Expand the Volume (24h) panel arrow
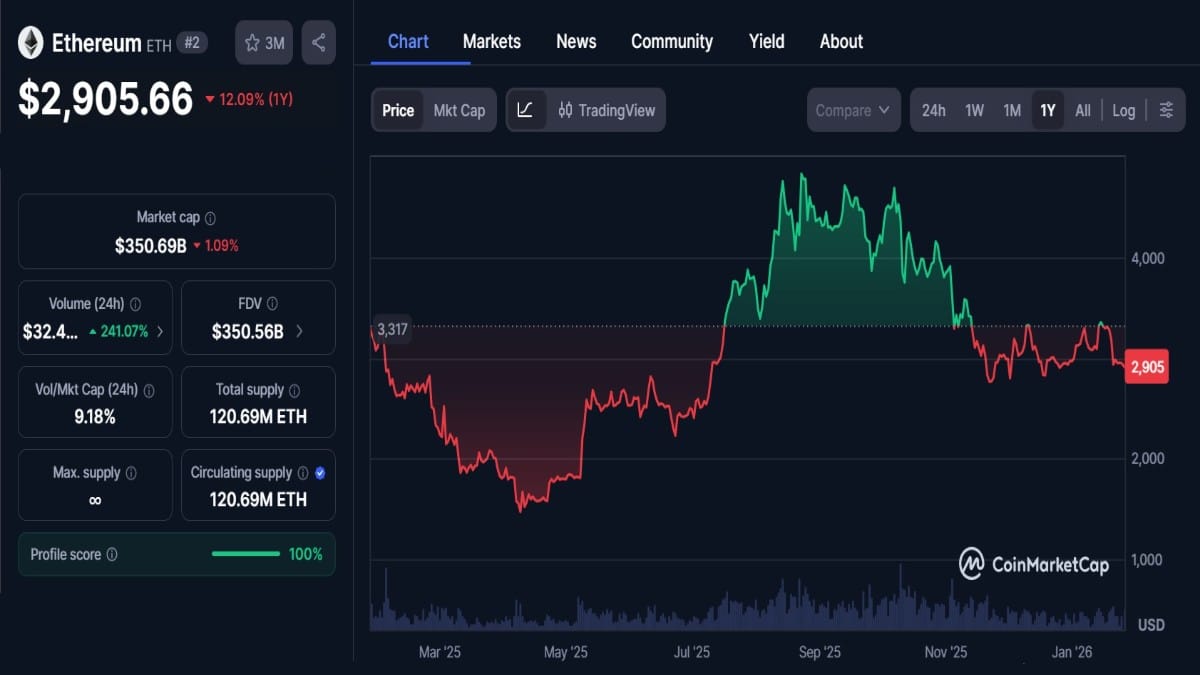 [160, 331]
